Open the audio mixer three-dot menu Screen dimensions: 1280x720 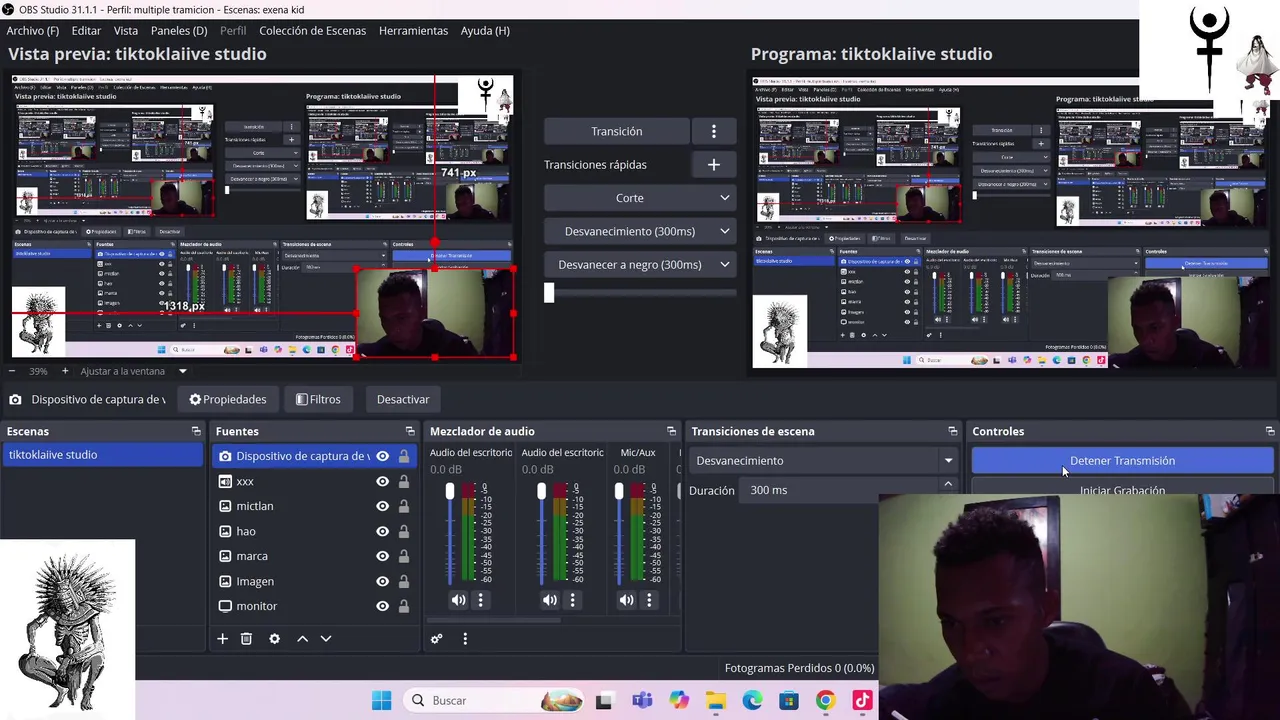[465, 638]
